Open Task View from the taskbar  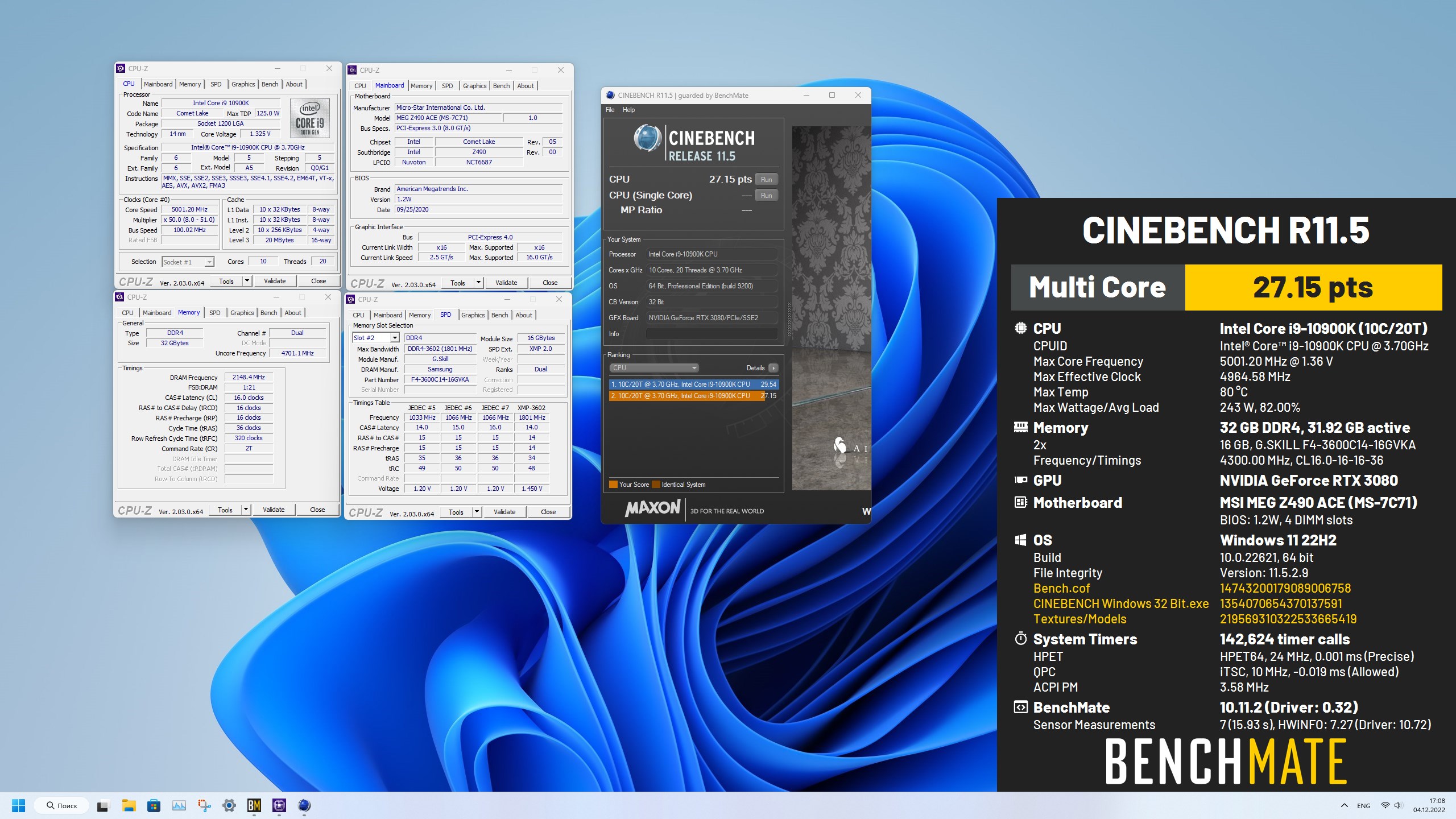tap(102, 805)
